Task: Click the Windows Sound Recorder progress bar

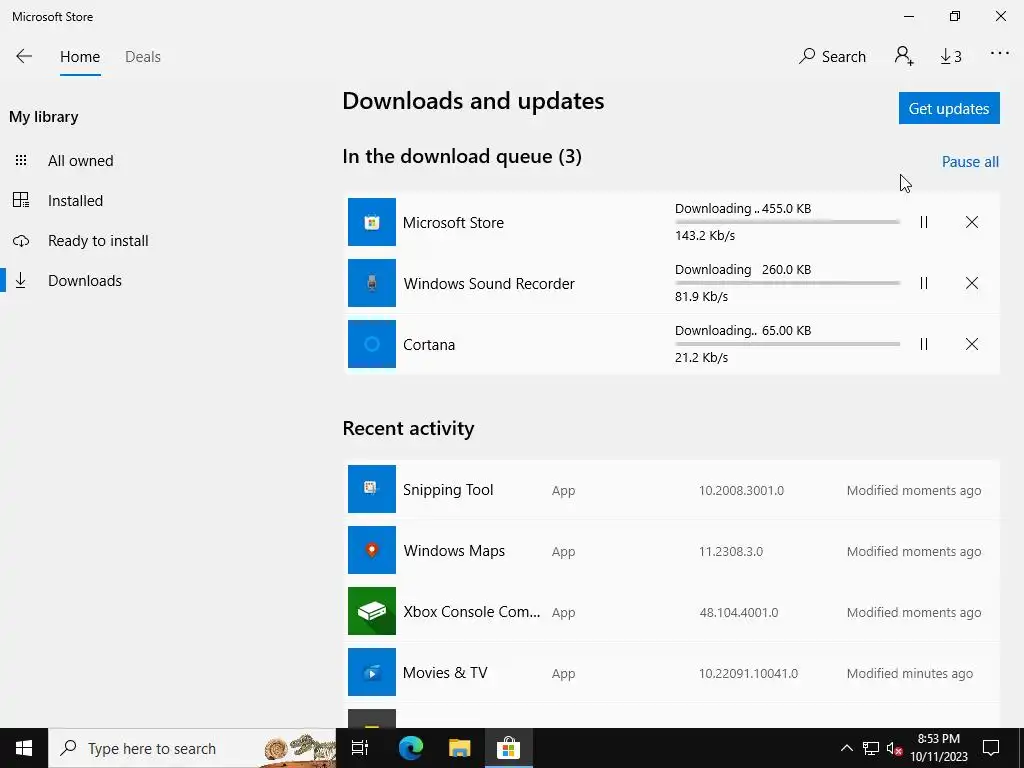Action: coord(787,283)
